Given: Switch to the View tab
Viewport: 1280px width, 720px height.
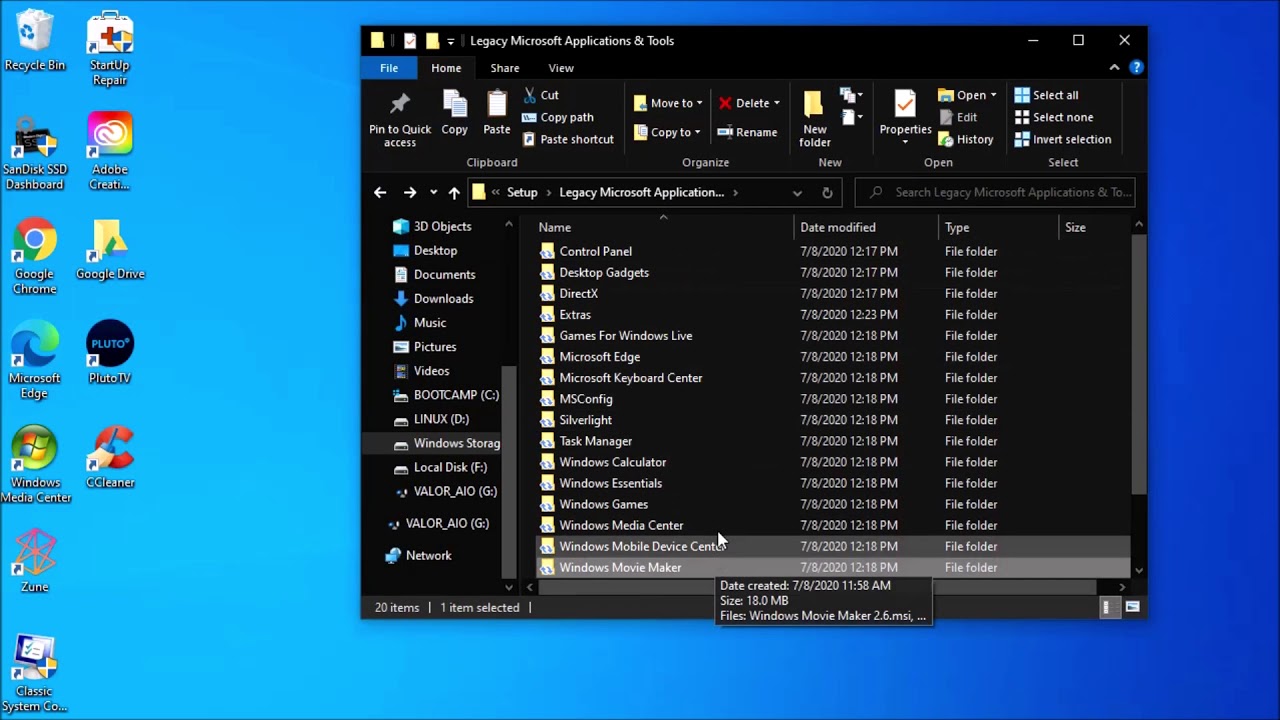Looking at the screenshot, I should (561, 68).
